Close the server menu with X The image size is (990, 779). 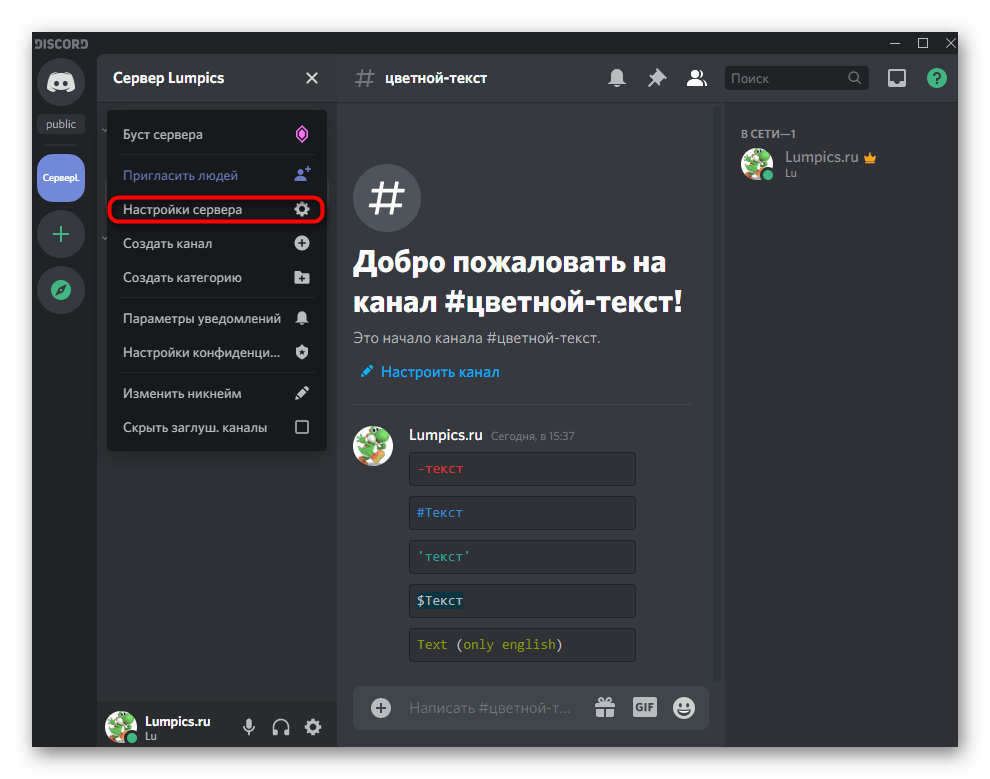[312, 78]
